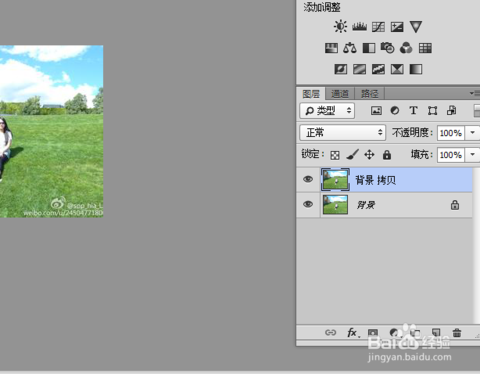Click the link layers icon
Screen dimensions: 480x374
pos(330,332)
